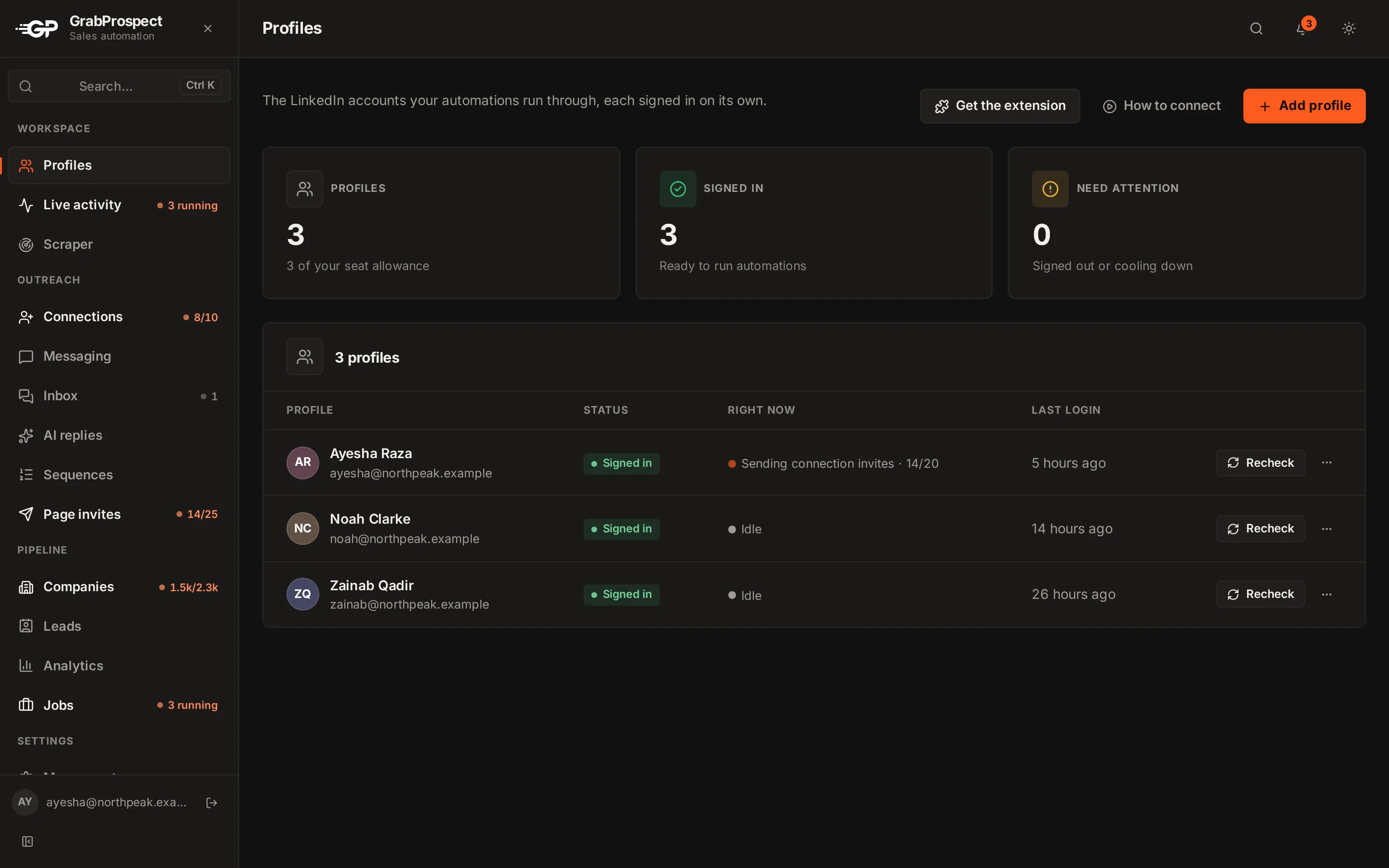The width and height of the screenshot is (1389, 868).
Task: Open How to connect guide
Action: (x=1162, y=106)
